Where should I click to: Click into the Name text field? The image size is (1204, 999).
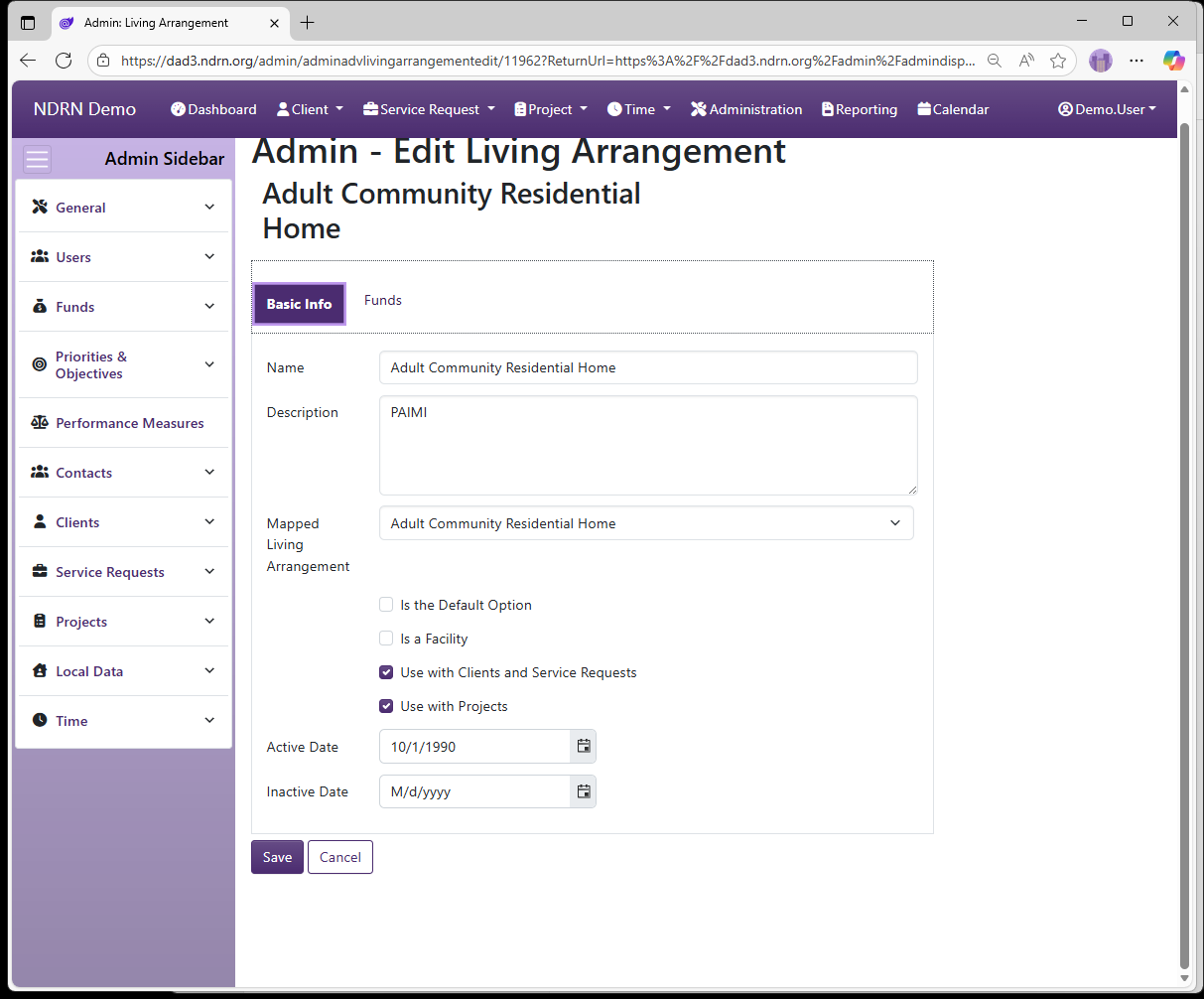click(648, 367)
